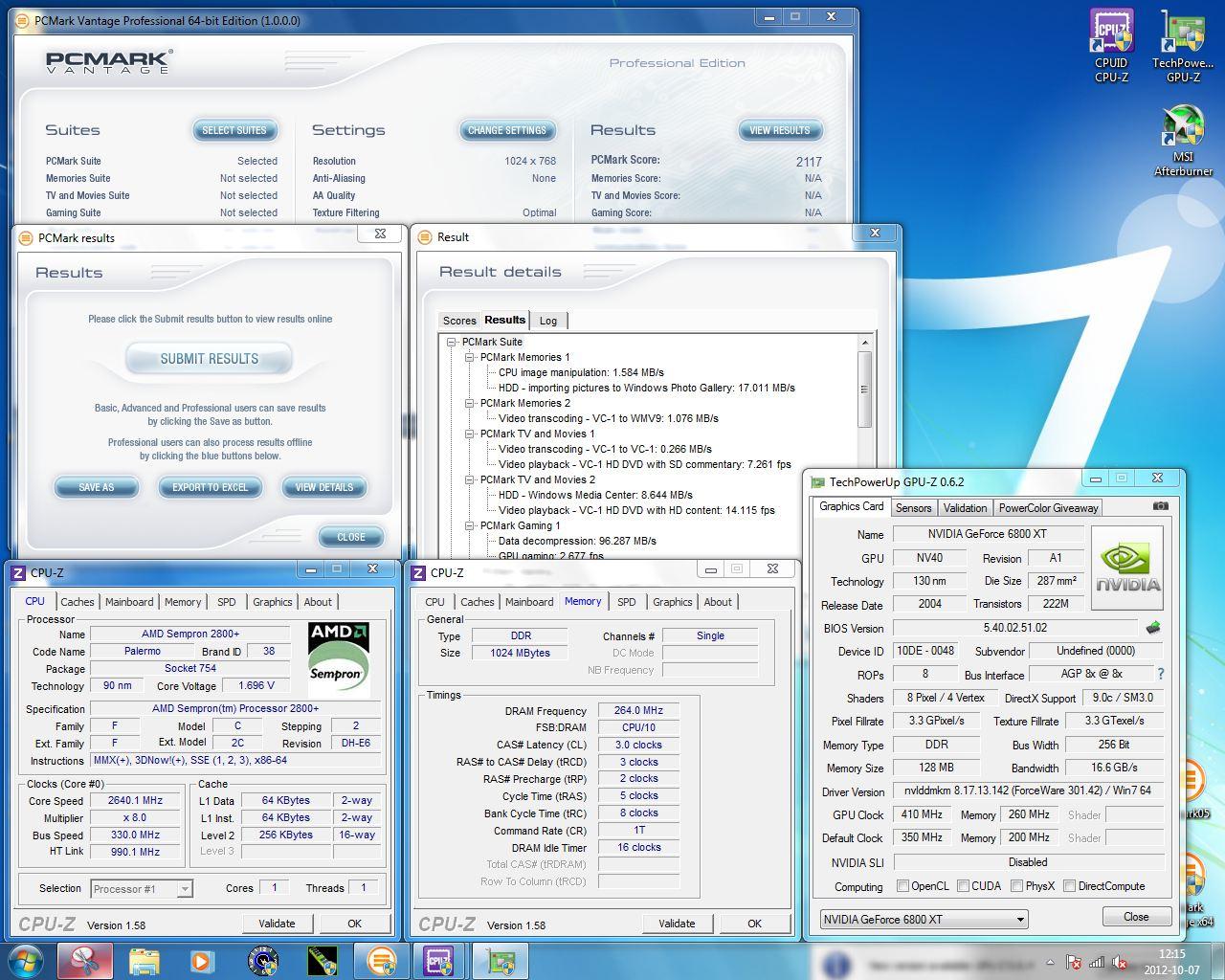Screen dimensions: 1225x980
Task: Click the BIOS Version field 5.40.02.51.02
Action: point(1014,628)
